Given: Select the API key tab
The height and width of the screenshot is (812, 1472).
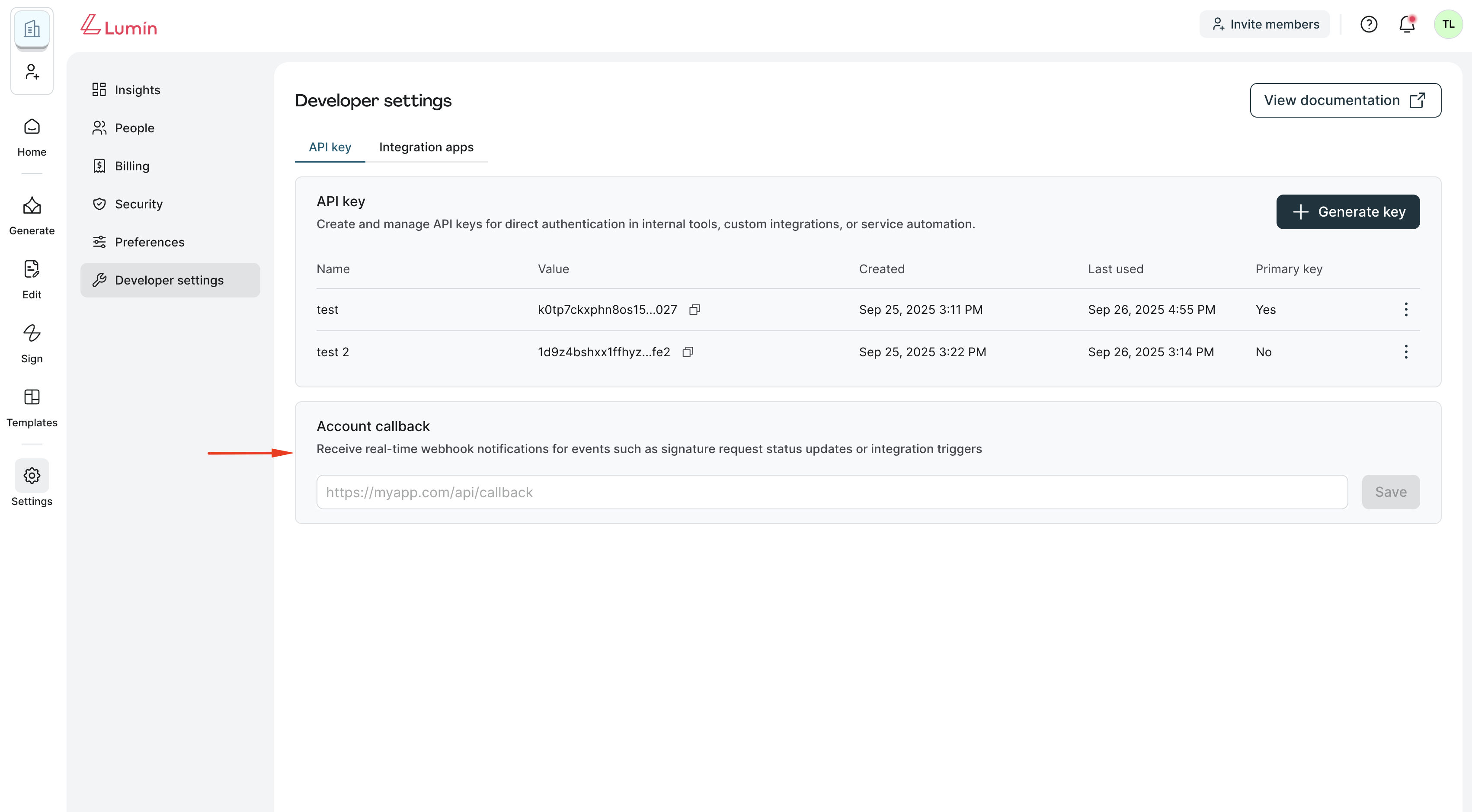Looking at the screenshot, I should [330, 147].
